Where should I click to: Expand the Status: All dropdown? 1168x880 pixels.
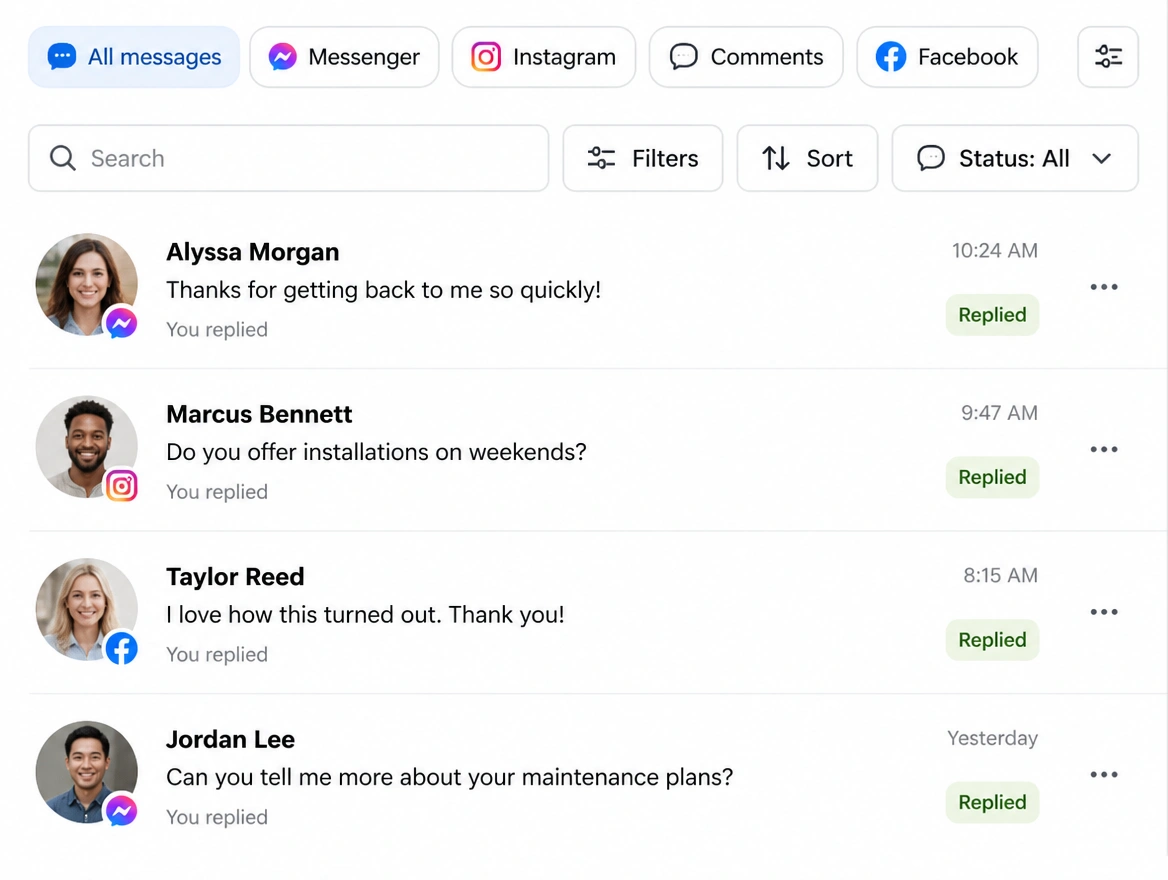point(1015,158)
